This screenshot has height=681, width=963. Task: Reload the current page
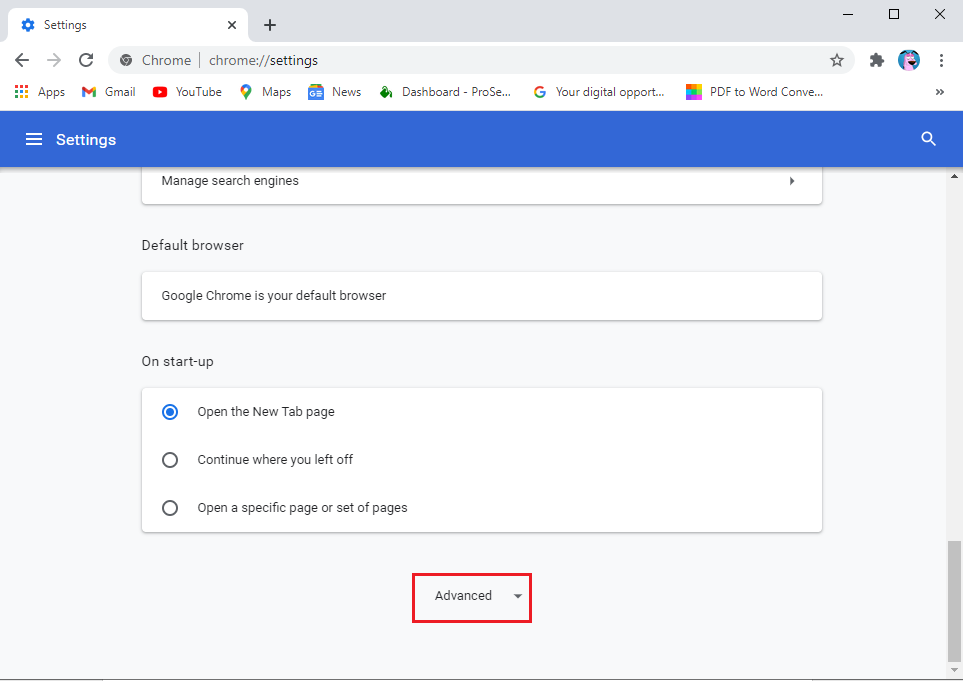point(86,60)
